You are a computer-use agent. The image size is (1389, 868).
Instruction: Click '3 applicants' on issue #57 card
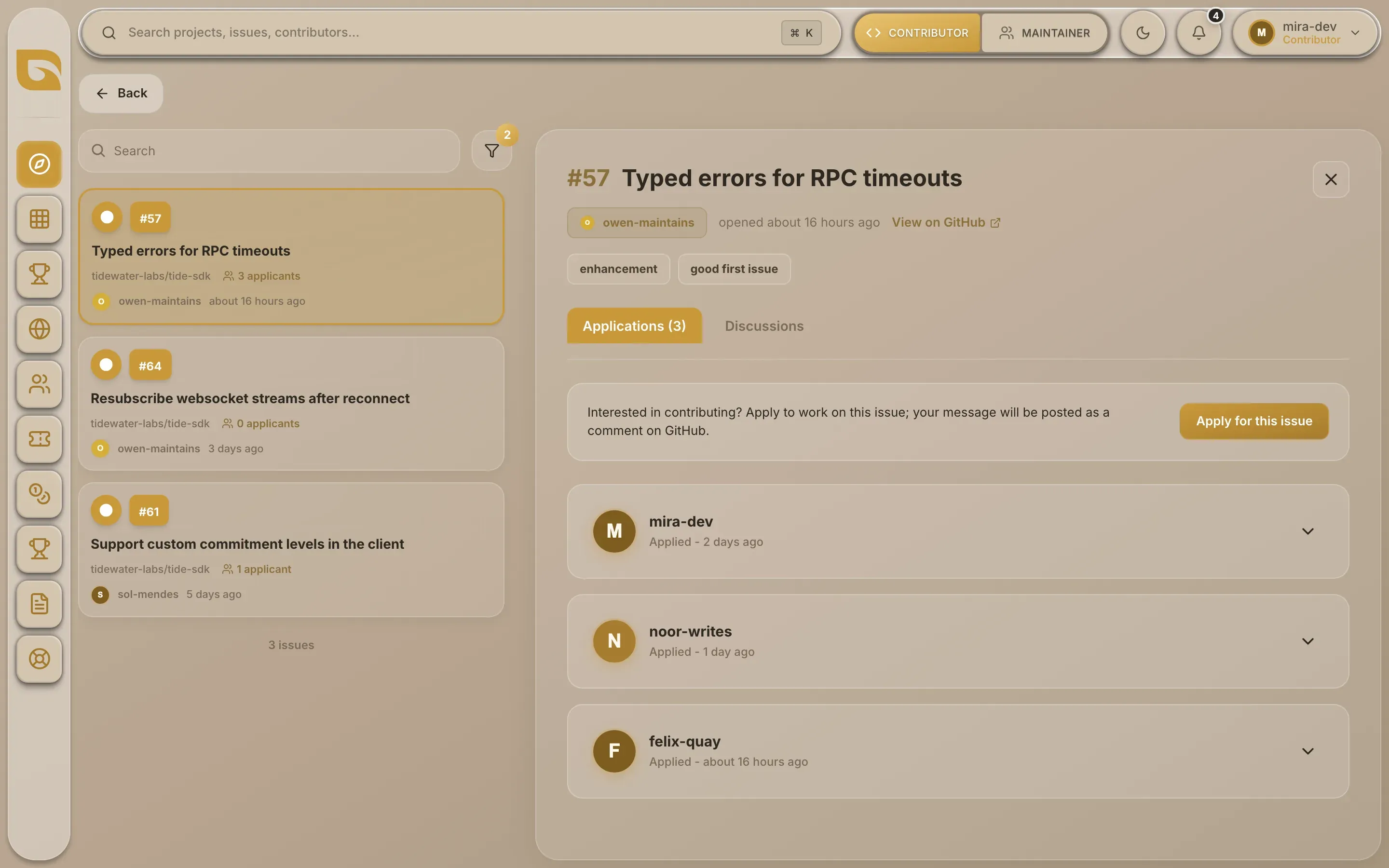click(x=262, y=275)
